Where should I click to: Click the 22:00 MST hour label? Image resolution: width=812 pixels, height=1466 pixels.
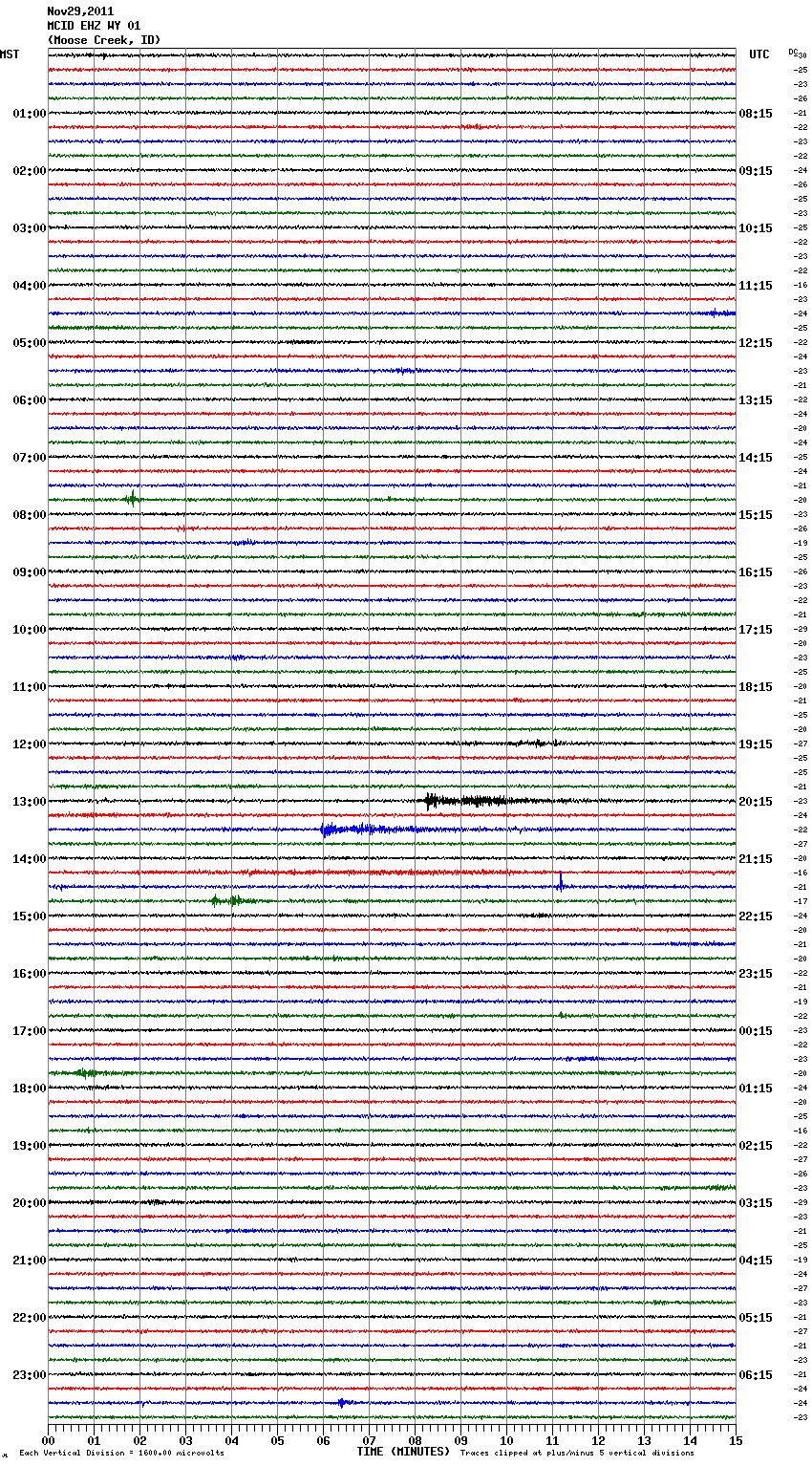point(30,1318)
